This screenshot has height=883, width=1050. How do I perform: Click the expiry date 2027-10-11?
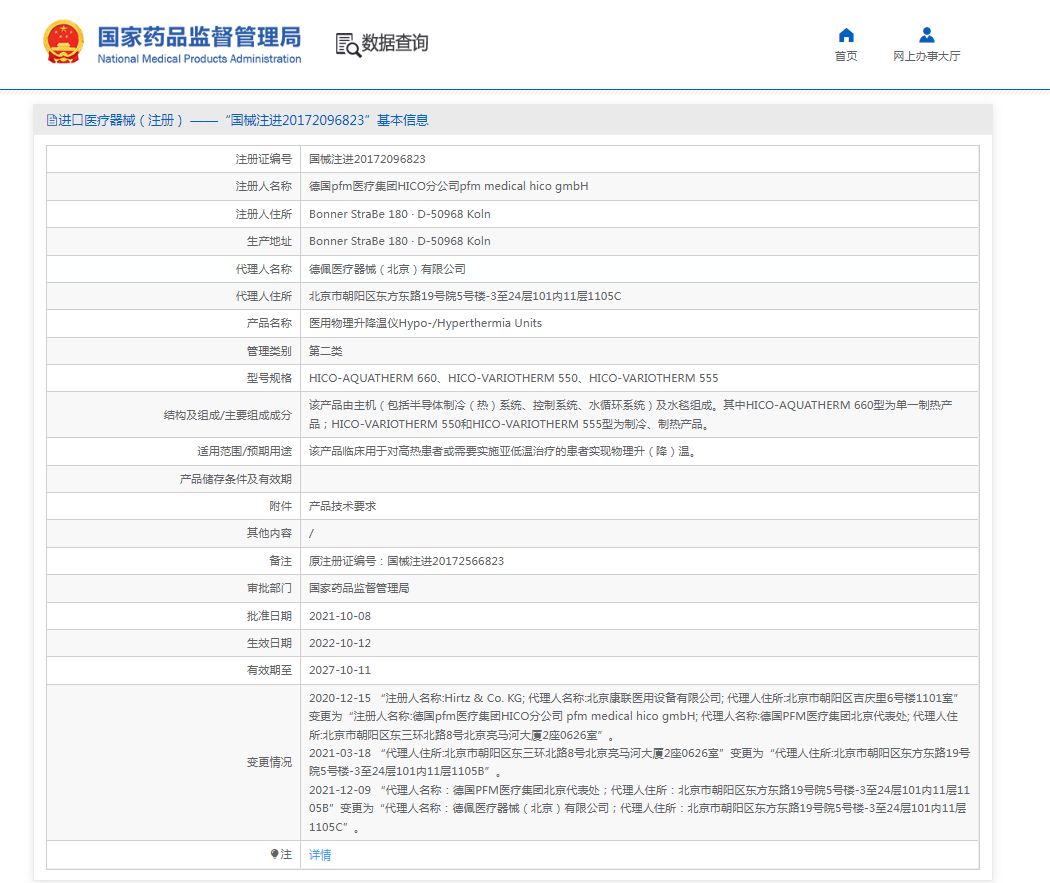(340, 670)
